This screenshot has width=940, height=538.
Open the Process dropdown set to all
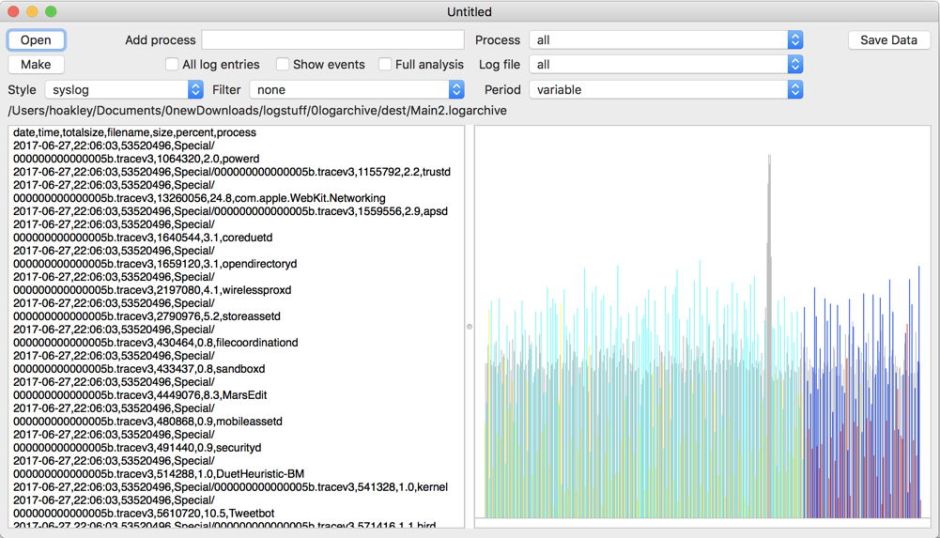[x=666, y=40]
